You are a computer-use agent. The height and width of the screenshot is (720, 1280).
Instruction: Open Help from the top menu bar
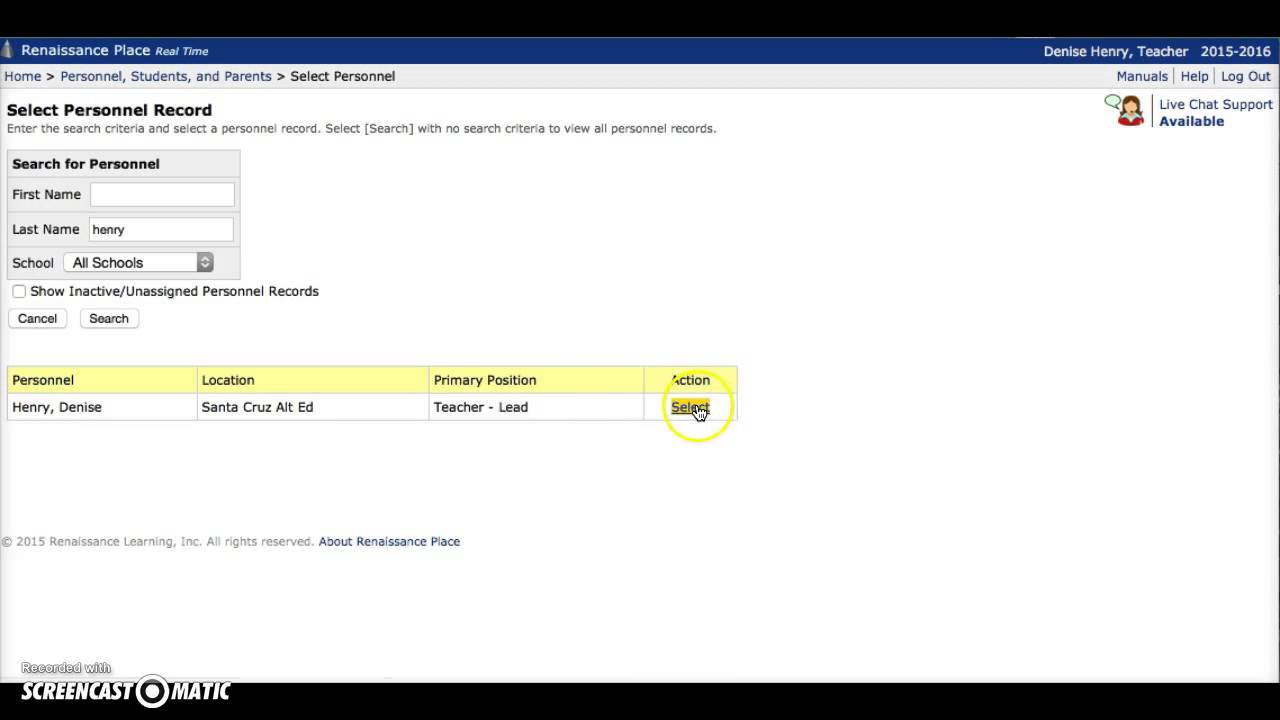coord(1195,76)
